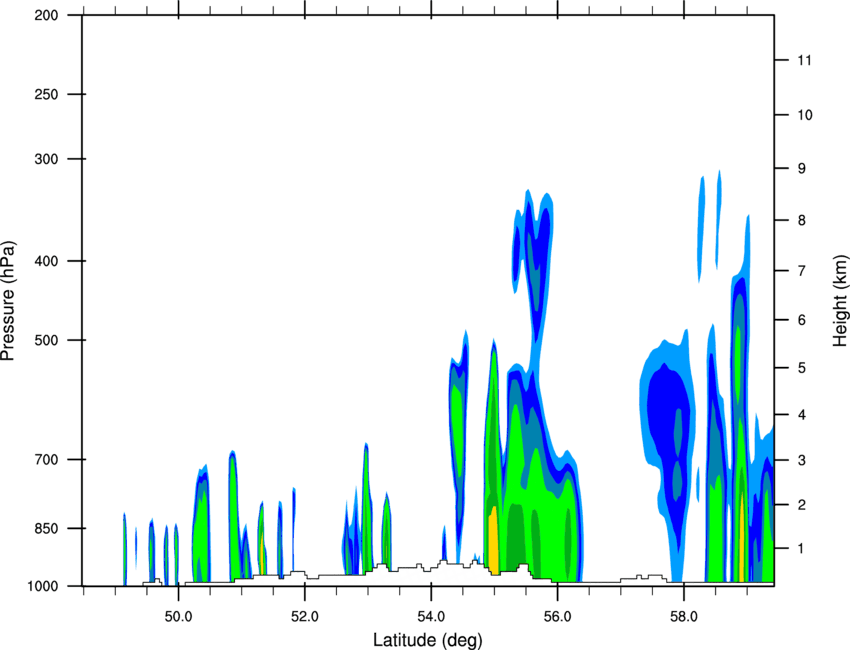This screenshot has width=850, height=650.
Task: Click the 9 km height label
Action: [802, 168]
